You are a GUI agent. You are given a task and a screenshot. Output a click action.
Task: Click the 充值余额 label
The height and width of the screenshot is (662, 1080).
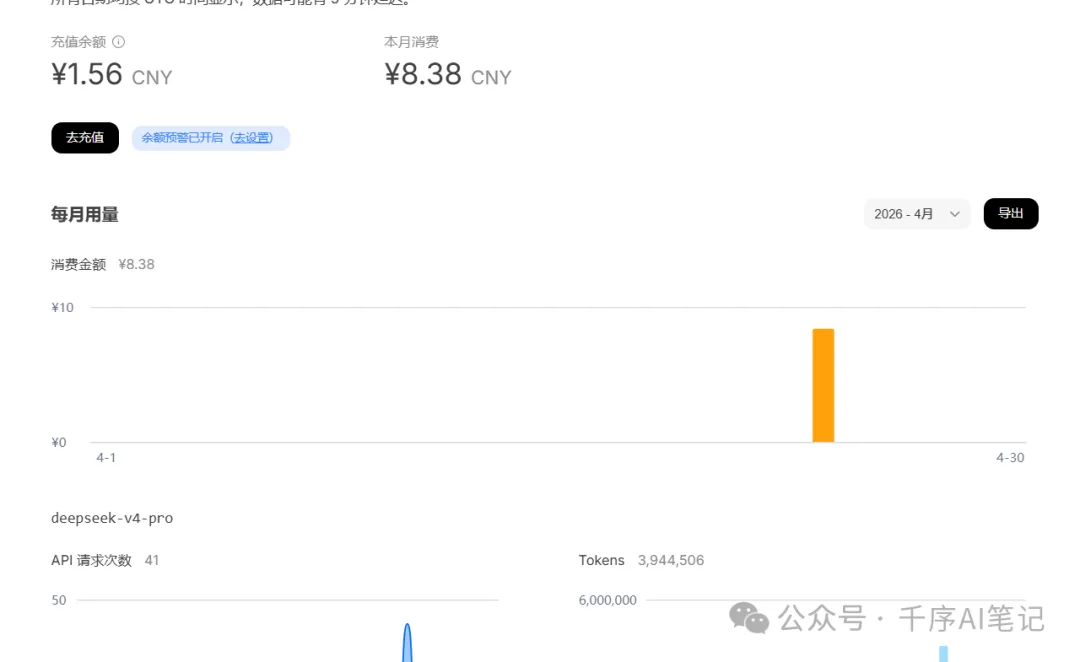79,42
